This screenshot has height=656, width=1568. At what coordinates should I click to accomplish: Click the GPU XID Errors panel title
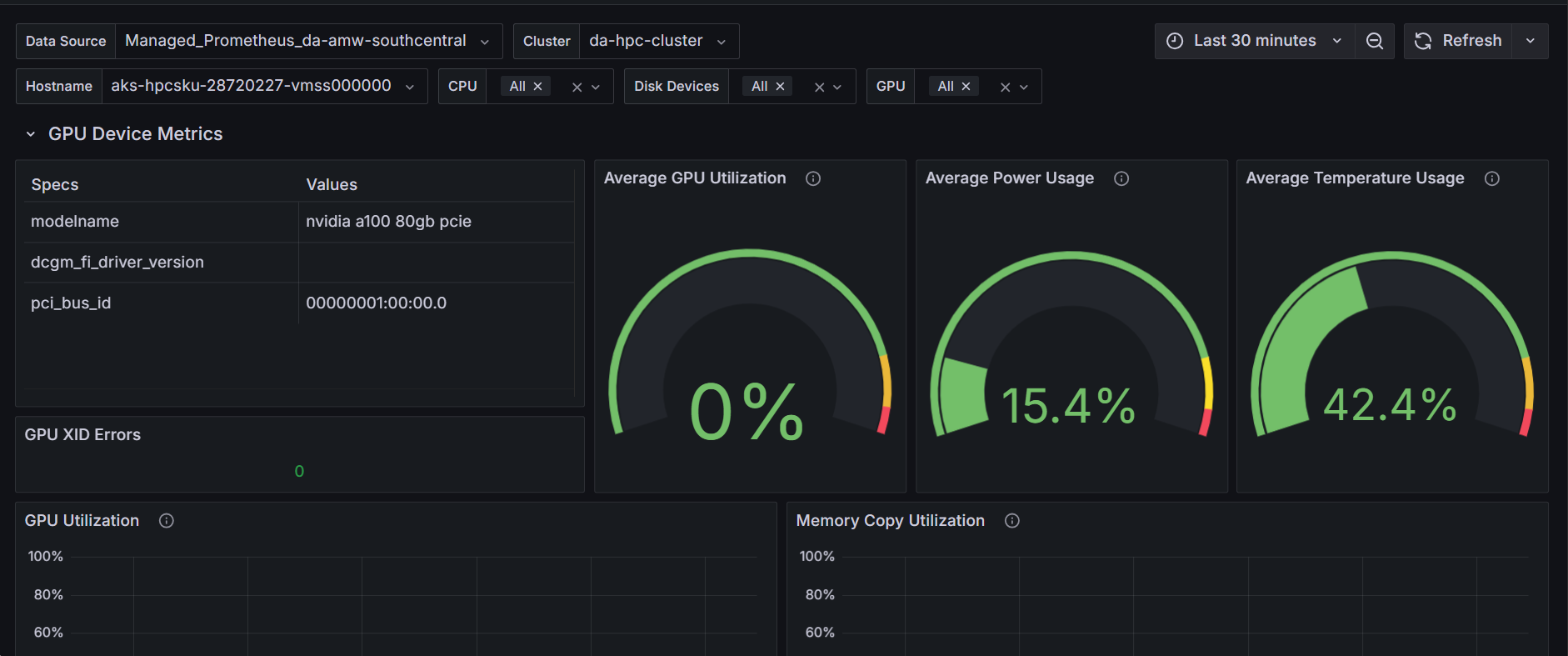[82, 435]
